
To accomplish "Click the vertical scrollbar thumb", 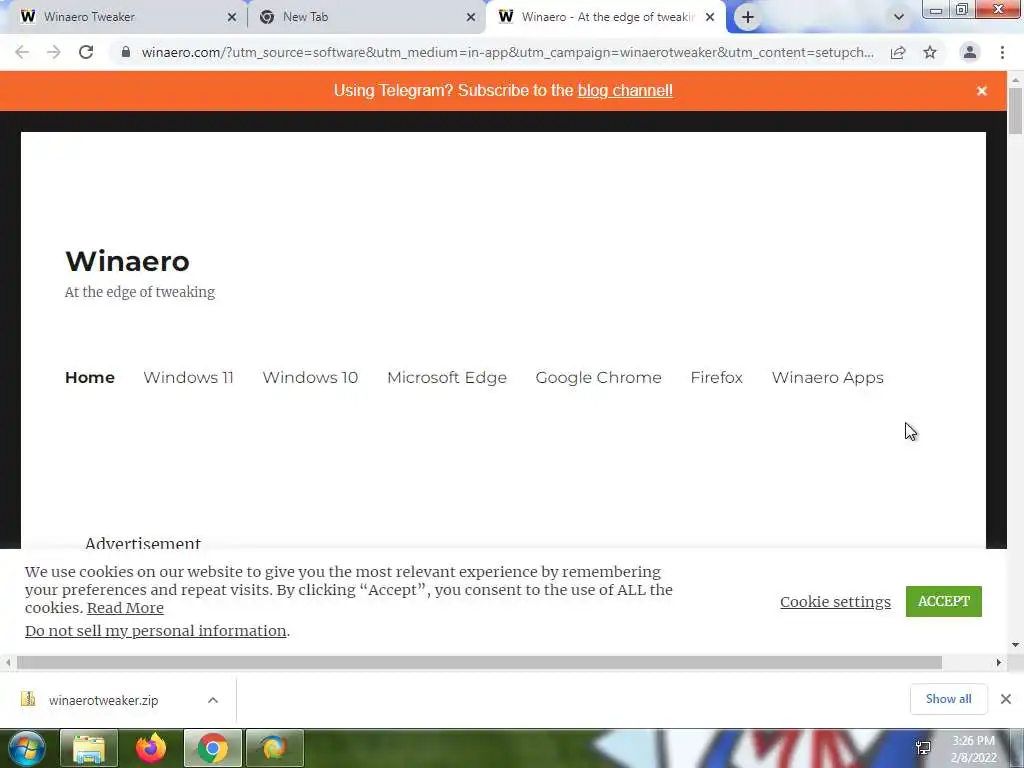I will coord(1016,110).
